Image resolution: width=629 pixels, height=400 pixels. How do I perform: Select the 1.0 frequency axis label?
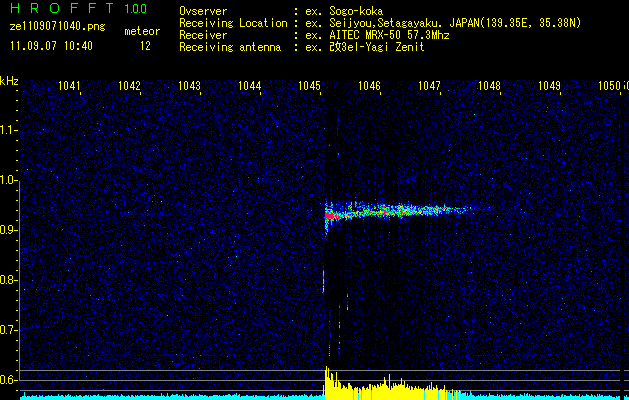[9, 180]
